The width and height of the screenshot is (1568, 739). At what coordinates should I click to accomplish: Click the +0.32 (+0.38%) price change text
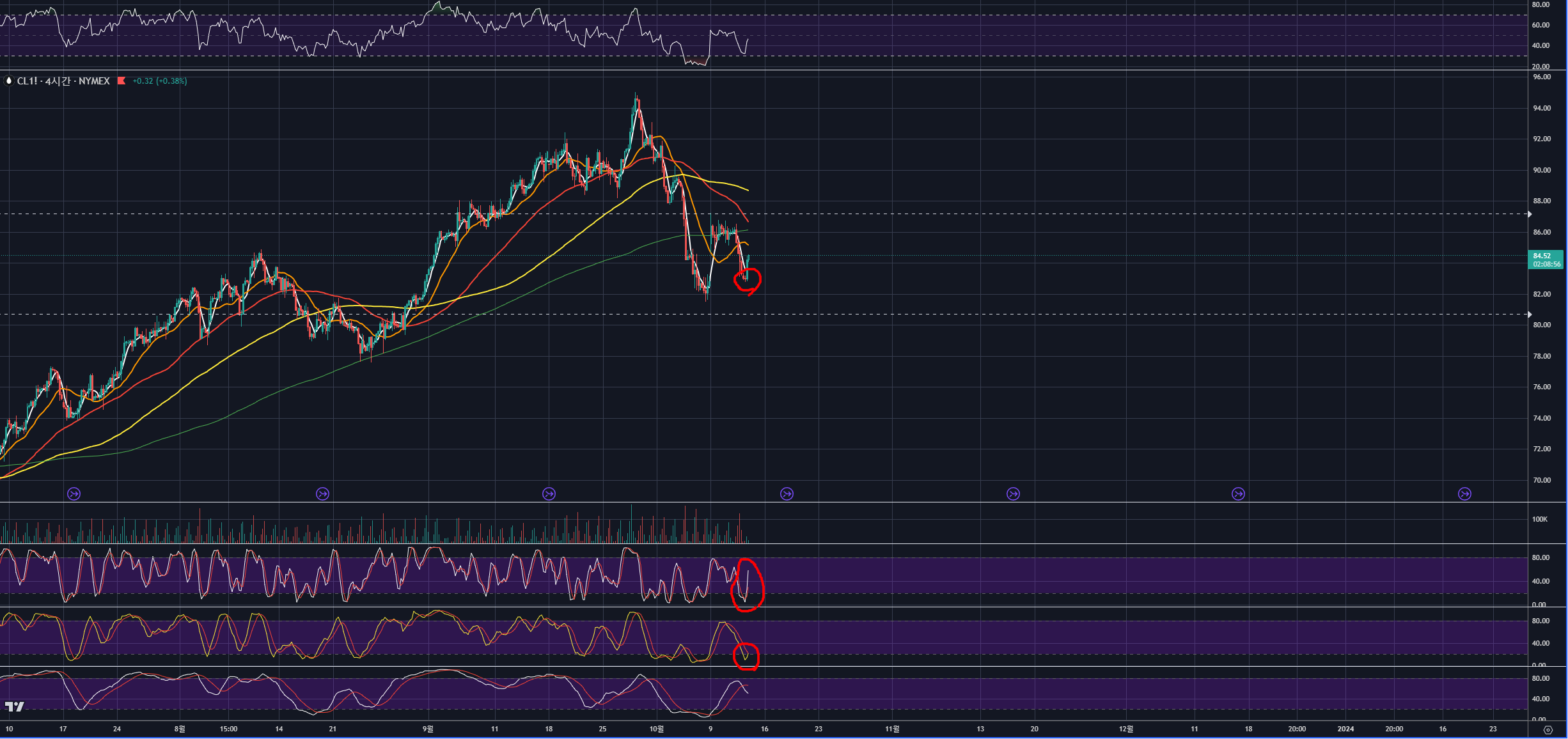point(159,81)
